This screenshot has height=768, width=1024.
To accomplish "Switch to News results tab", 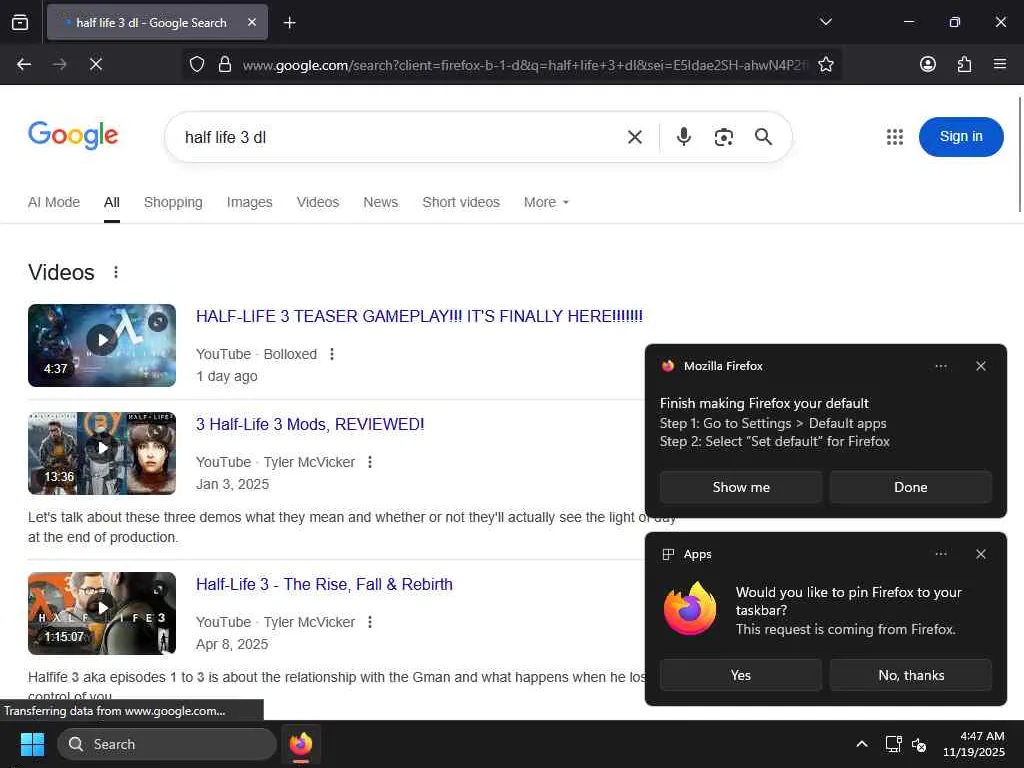I will [381, 202].
